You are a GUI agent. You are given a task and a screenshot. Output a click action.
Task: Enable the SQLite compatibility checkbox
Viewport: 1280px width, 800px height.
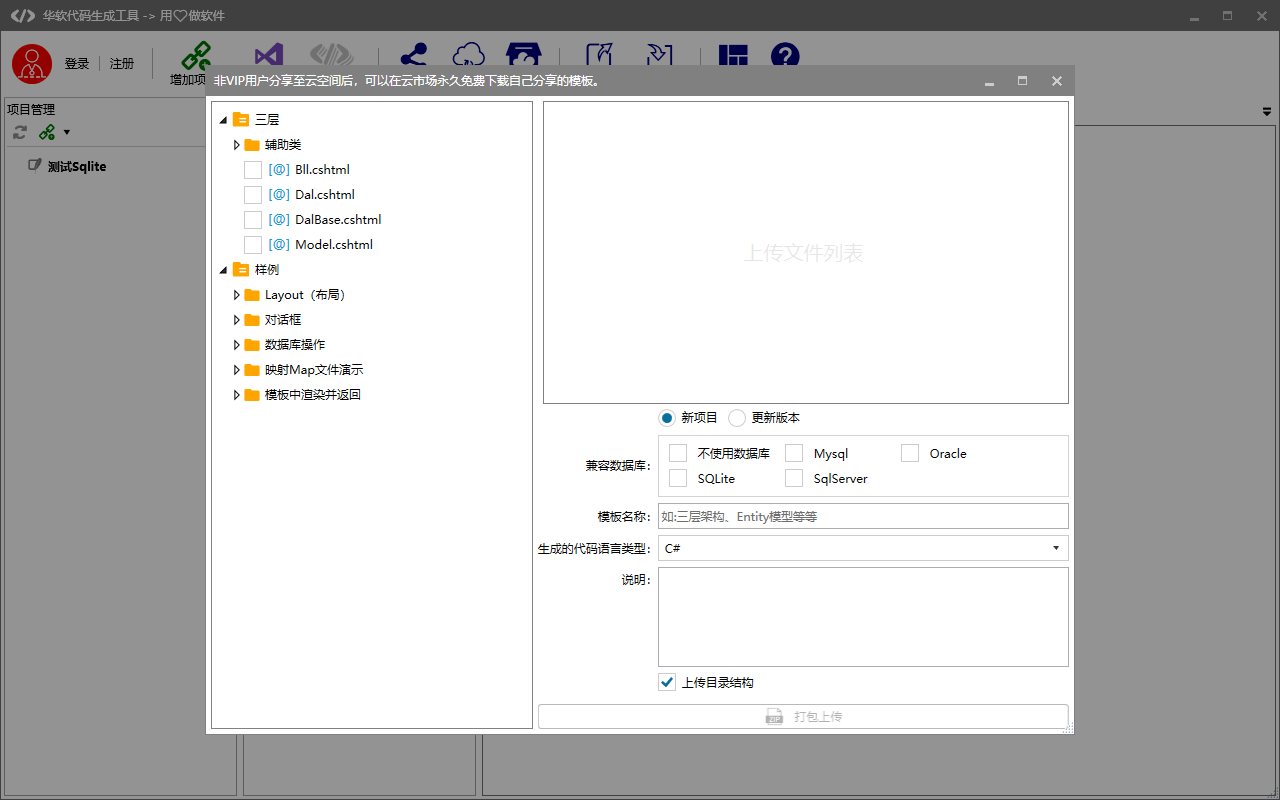[678, 478]
